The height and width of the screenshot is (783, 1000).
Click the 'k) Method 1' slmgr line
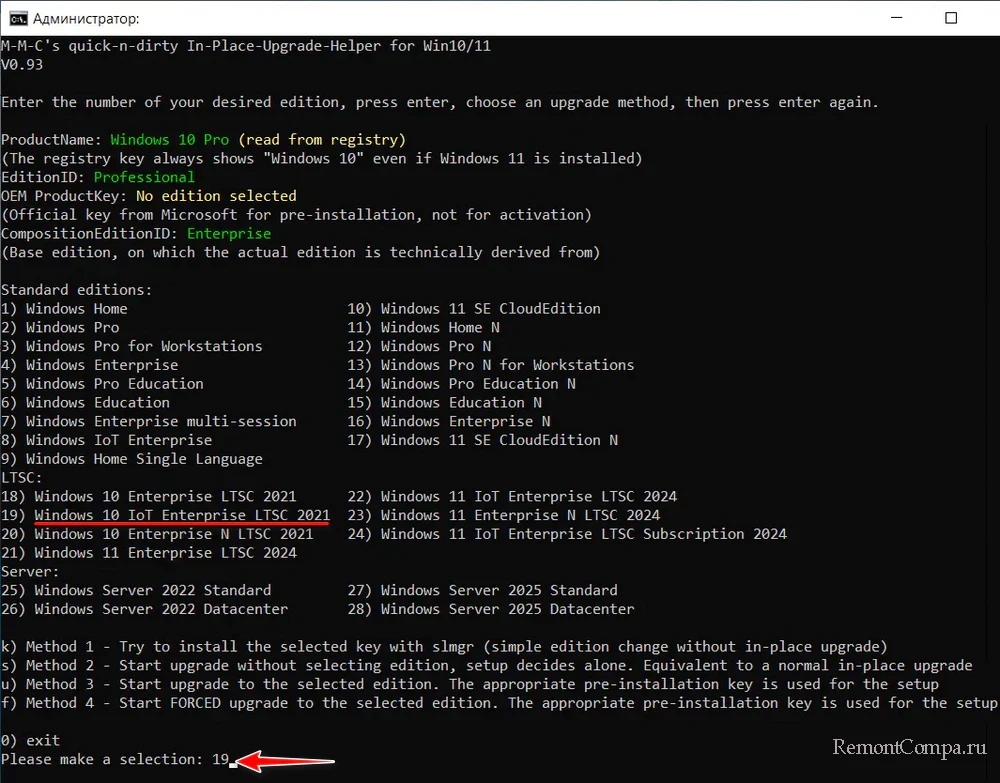coord(444,647)
